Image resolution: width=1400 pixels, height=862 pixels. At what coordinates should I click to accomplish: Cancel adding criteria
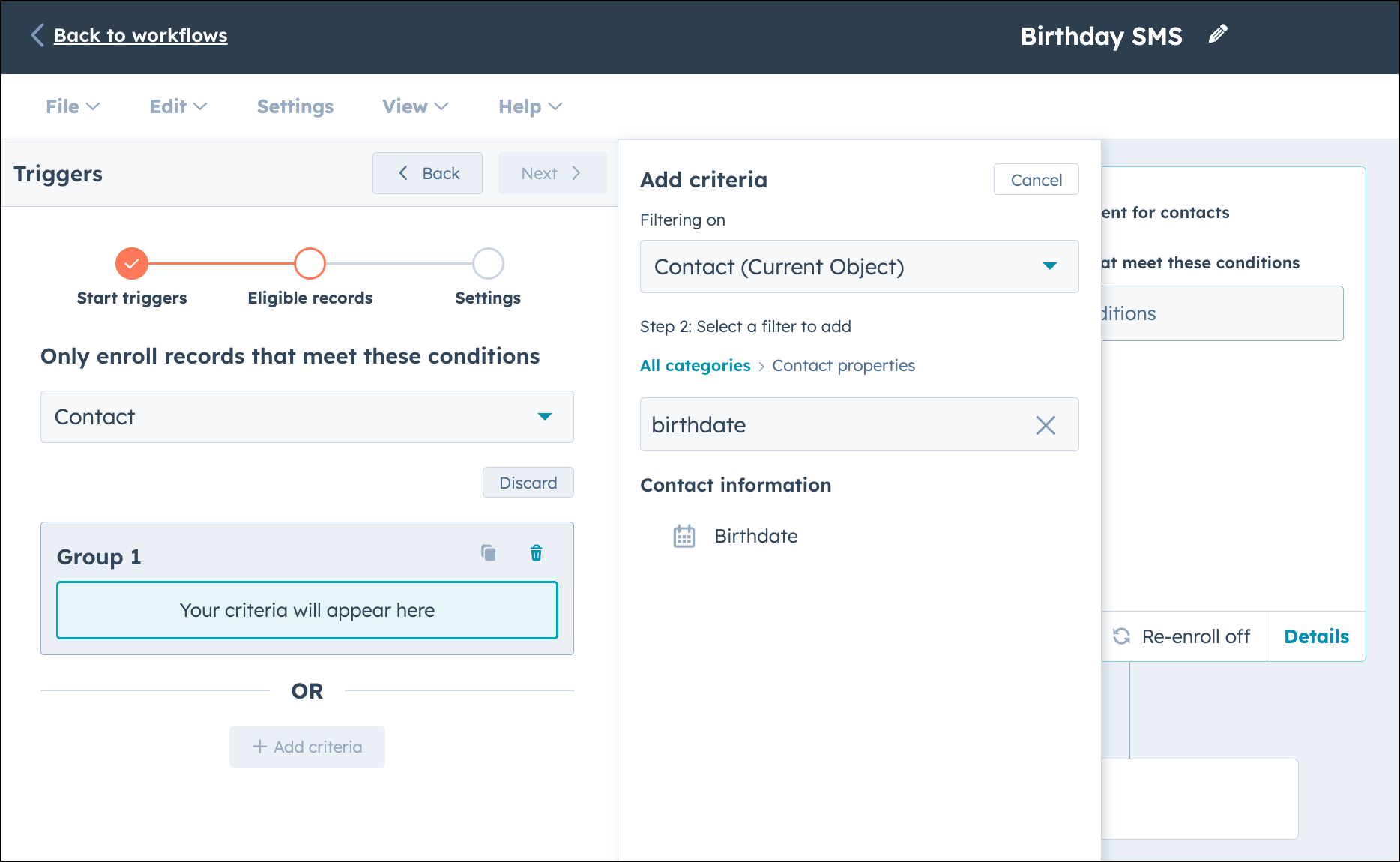(1036, 179)
